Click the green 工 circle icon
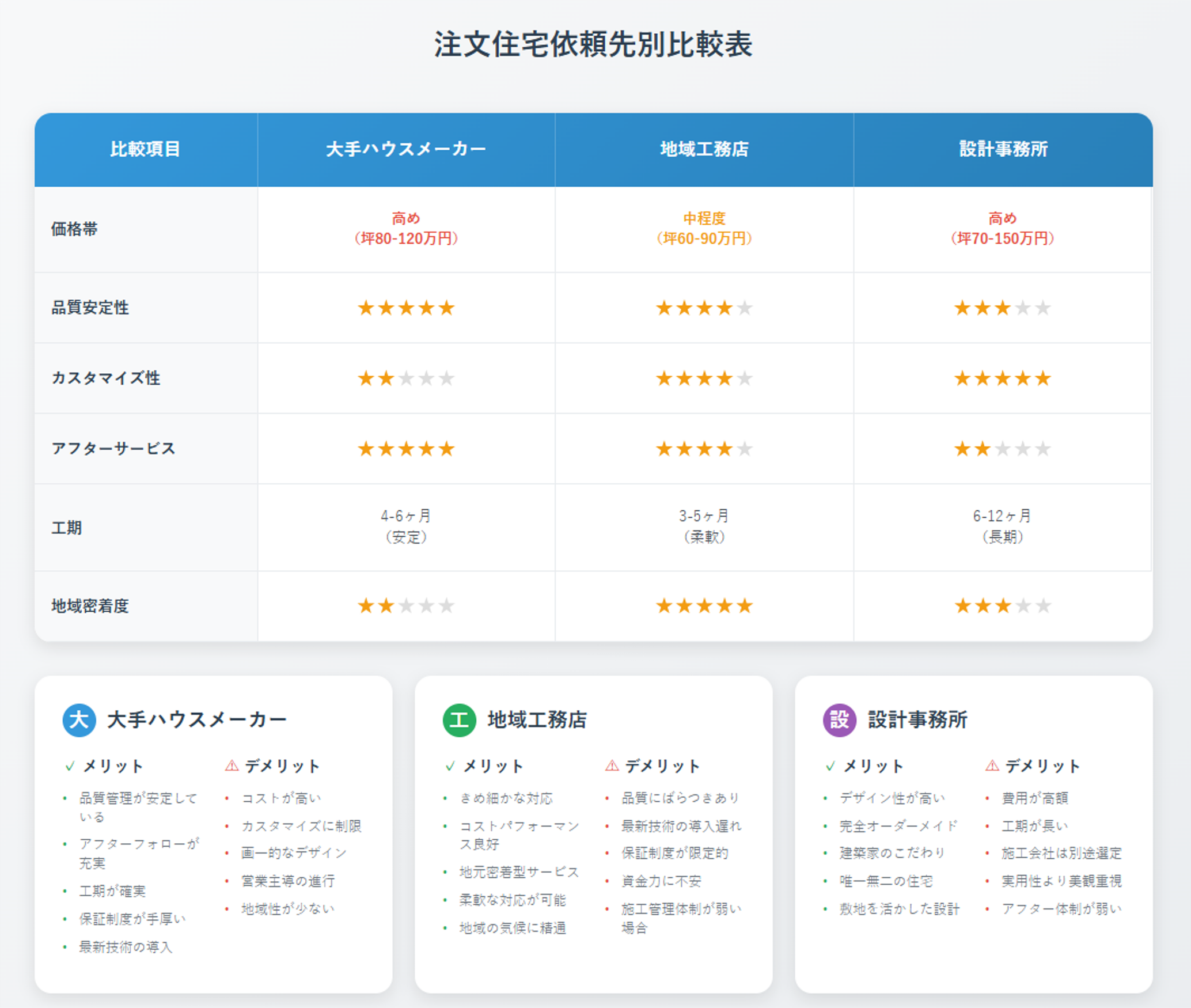The image size is (1191, 1008). click(x=459, y=720)
